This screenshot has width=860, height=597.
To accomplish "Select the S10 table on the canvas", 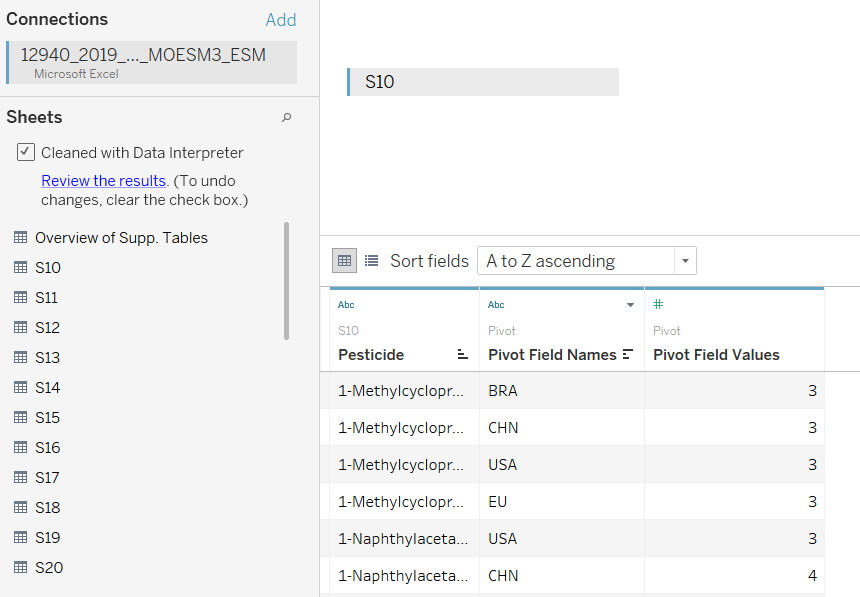I will pos(483,82).
